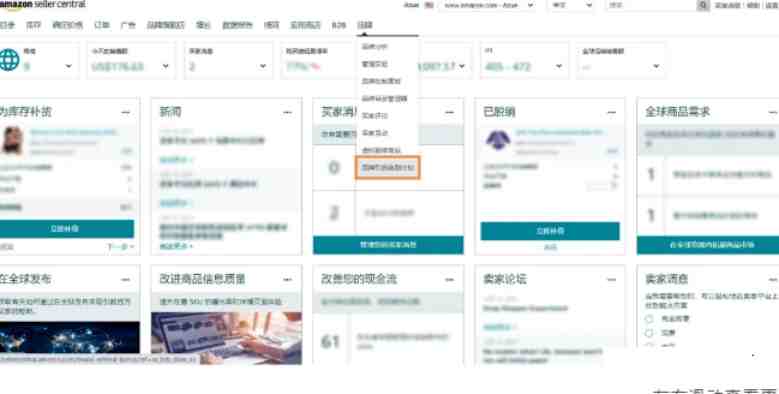Open the 库存 menu in the navigation bar

pyautogui.click(x=33, y=25)
